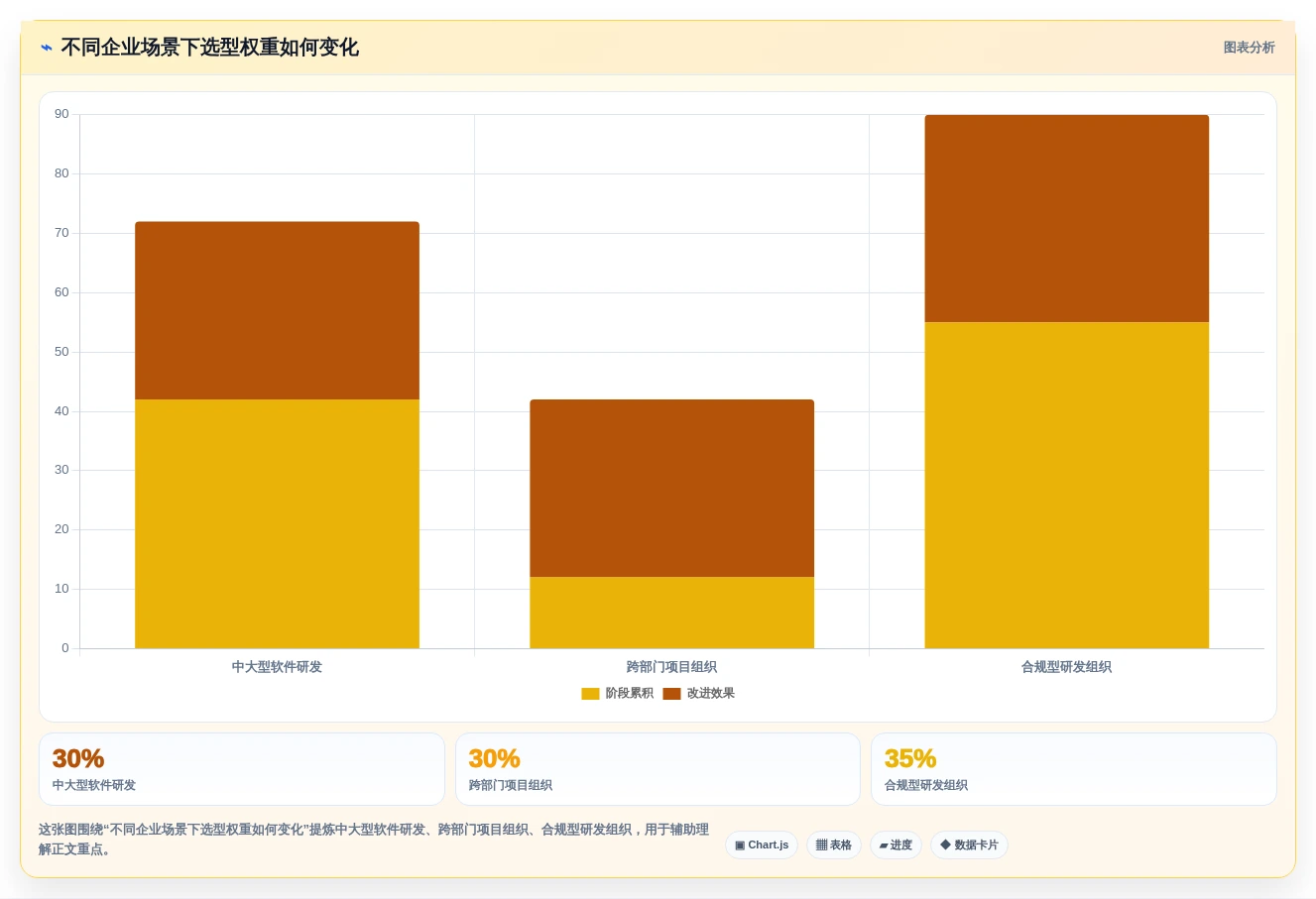The image size is (1316, 899).
Task: Click the 表格 tag chip
Action: click(833, 845)
